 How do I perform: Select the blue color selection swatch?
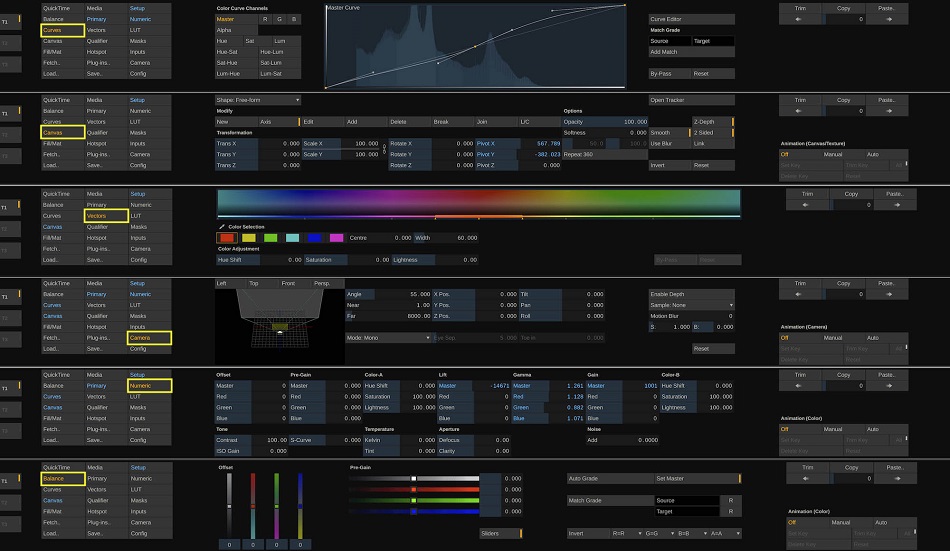coord(314,238)
